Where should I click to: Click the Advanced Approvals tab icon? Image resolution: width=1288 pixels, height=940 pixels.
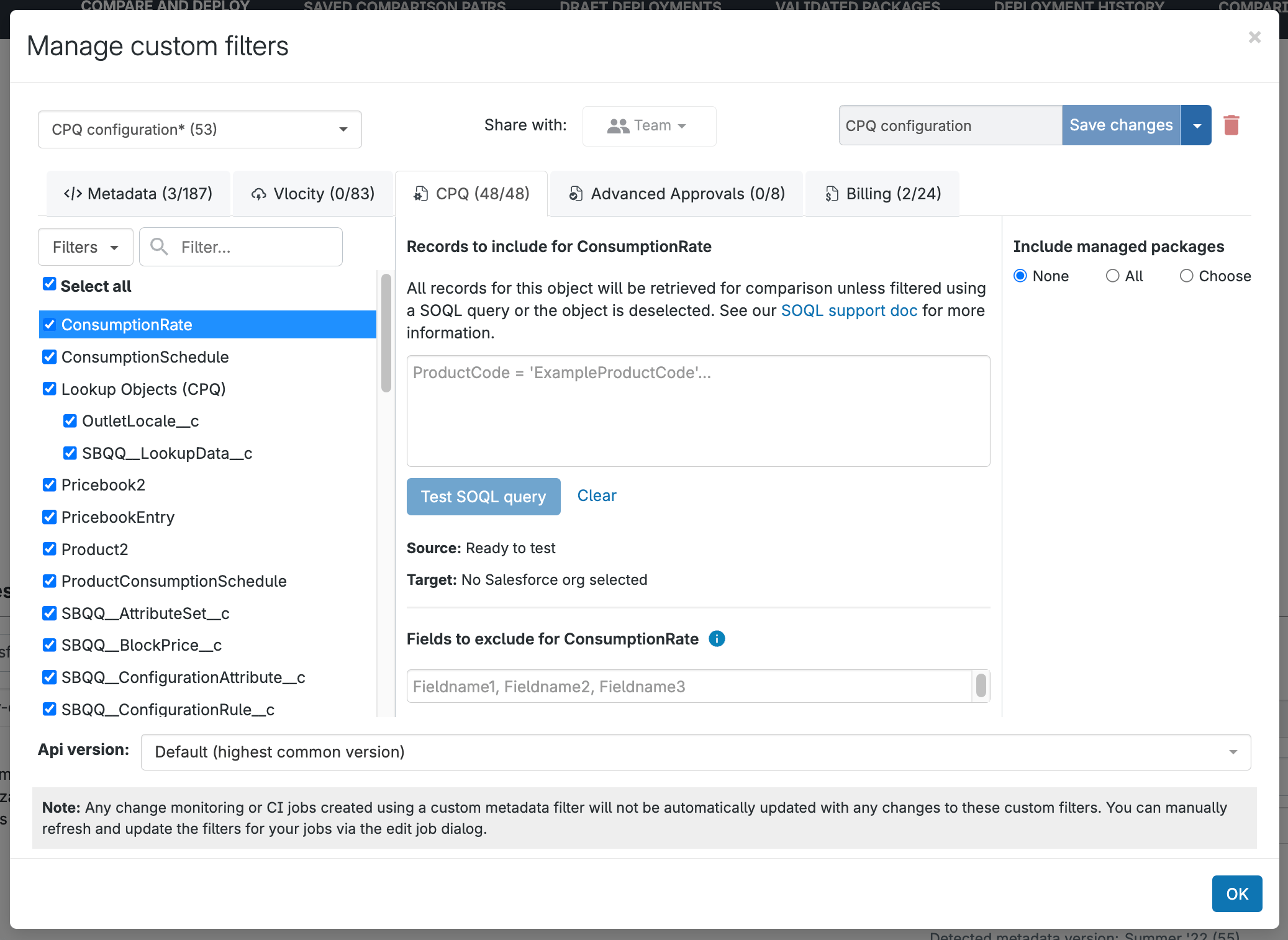pyautogui.click(x=576, y=194)
